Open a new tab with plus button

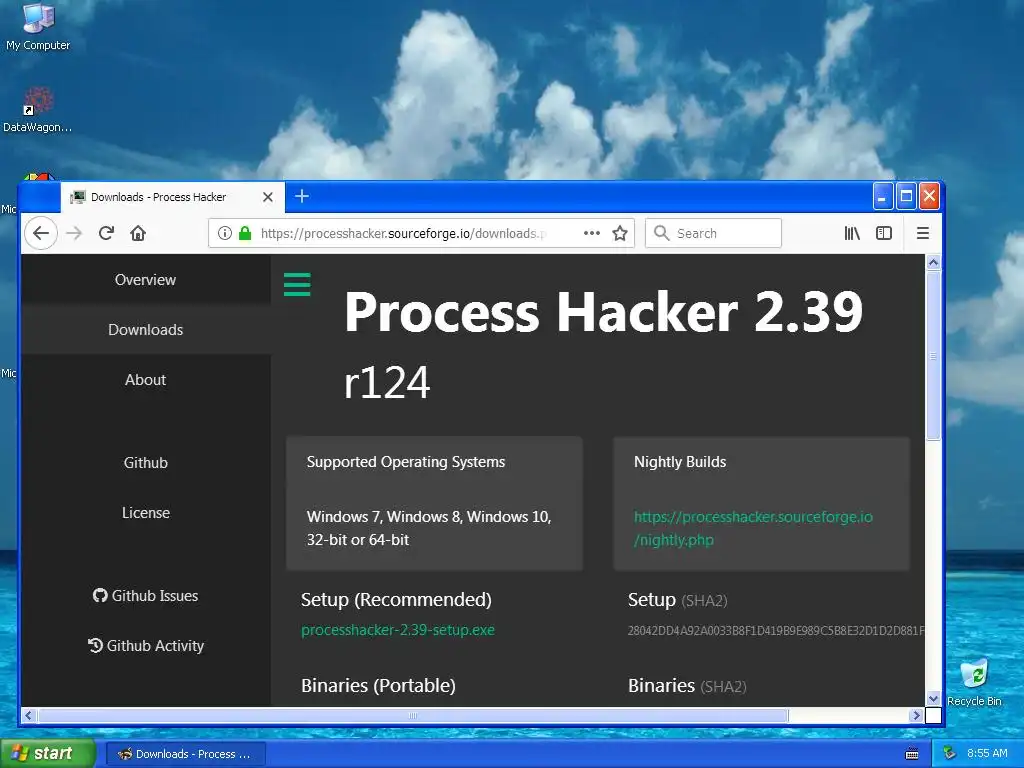(x=302, y=196)
